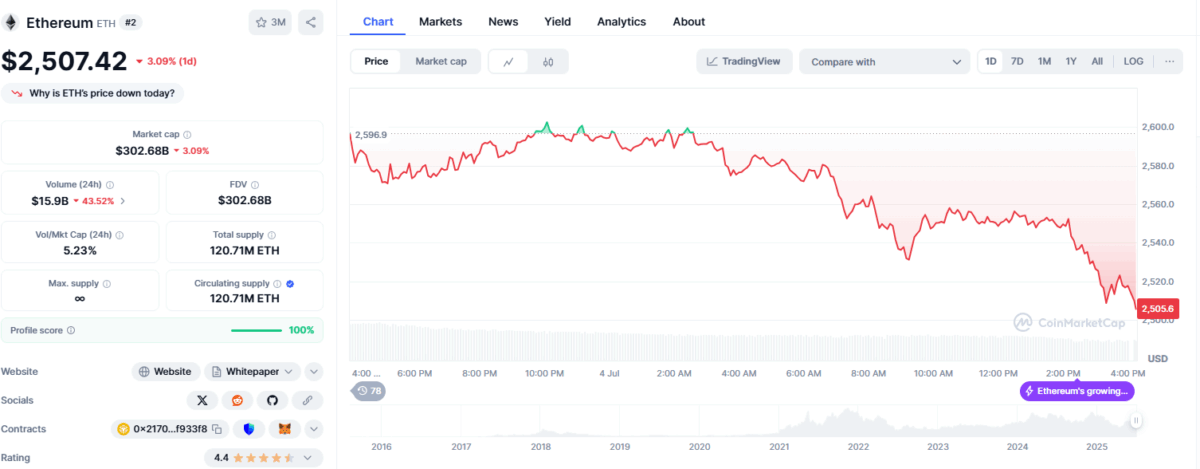Screen dimensions: 1200x469
Task: Click the Volume (24h) info icon
Action: 110,185
